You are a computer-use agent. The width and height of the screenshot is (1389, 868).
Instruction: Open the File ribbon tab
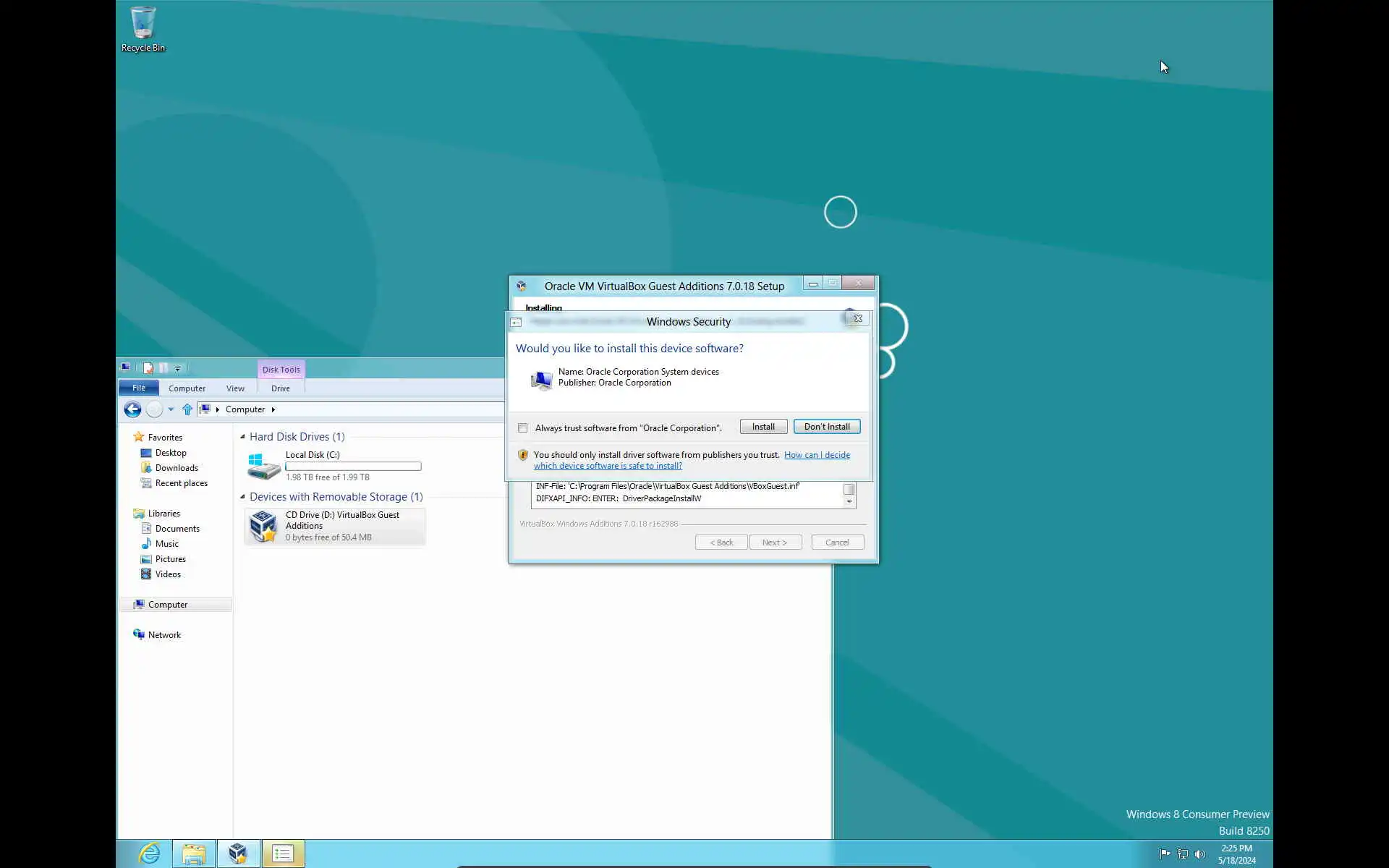pyautogui.click(x=138, y=388)
